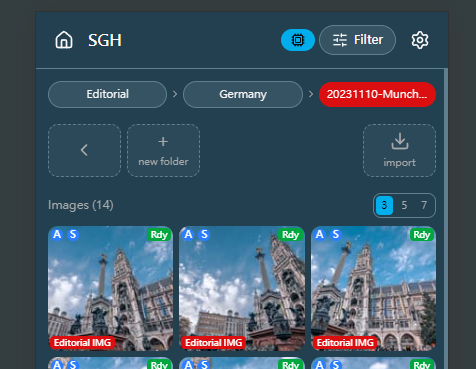Image resolution: width=476 pixels, height=369 pixels.
Task: Click the vertical scrollbar on right edge
Action: click(x=446, y=219)
